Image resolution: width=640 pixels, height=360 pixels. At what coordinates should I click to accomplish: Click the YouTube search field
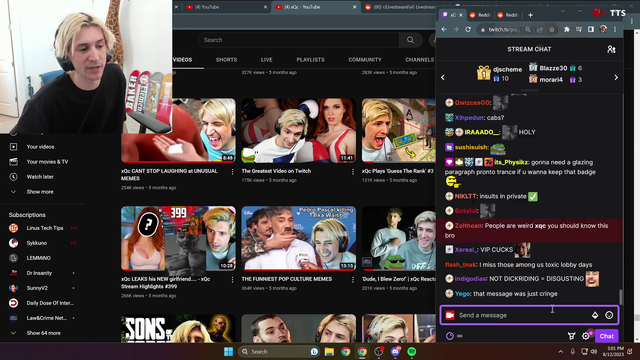tap(298, 40)
